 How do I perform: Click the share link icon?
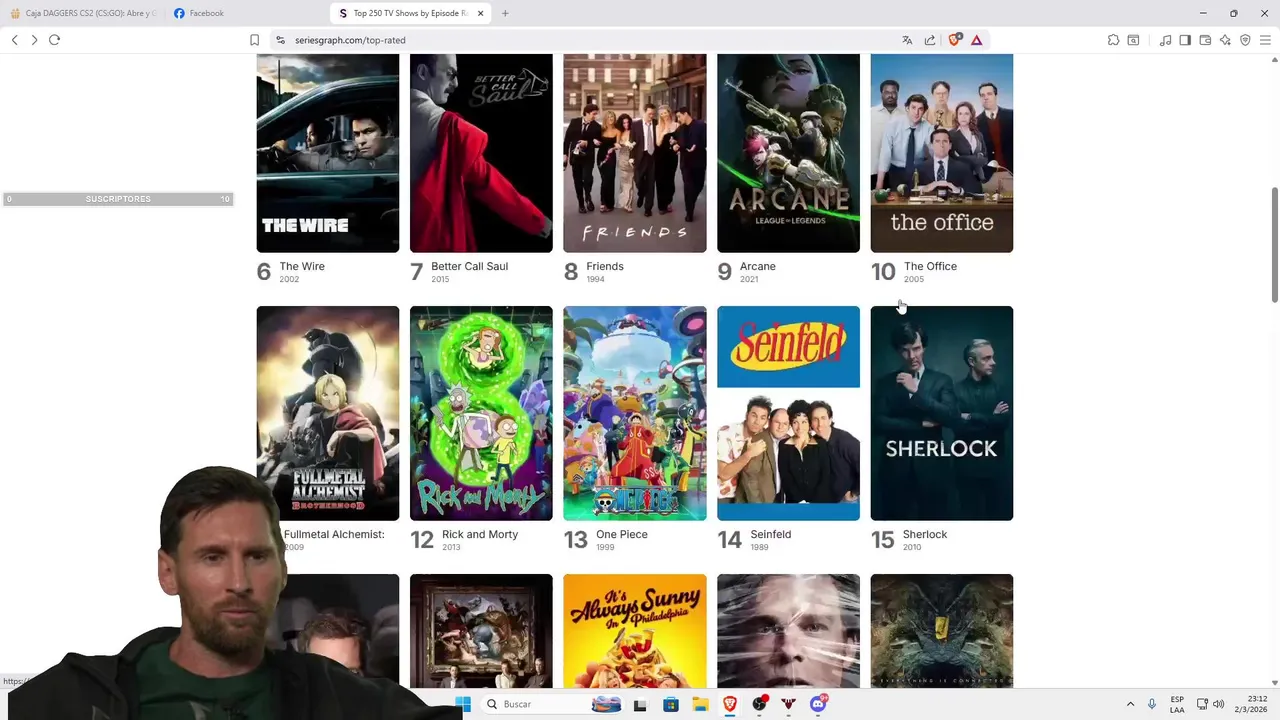click(930, 40)
